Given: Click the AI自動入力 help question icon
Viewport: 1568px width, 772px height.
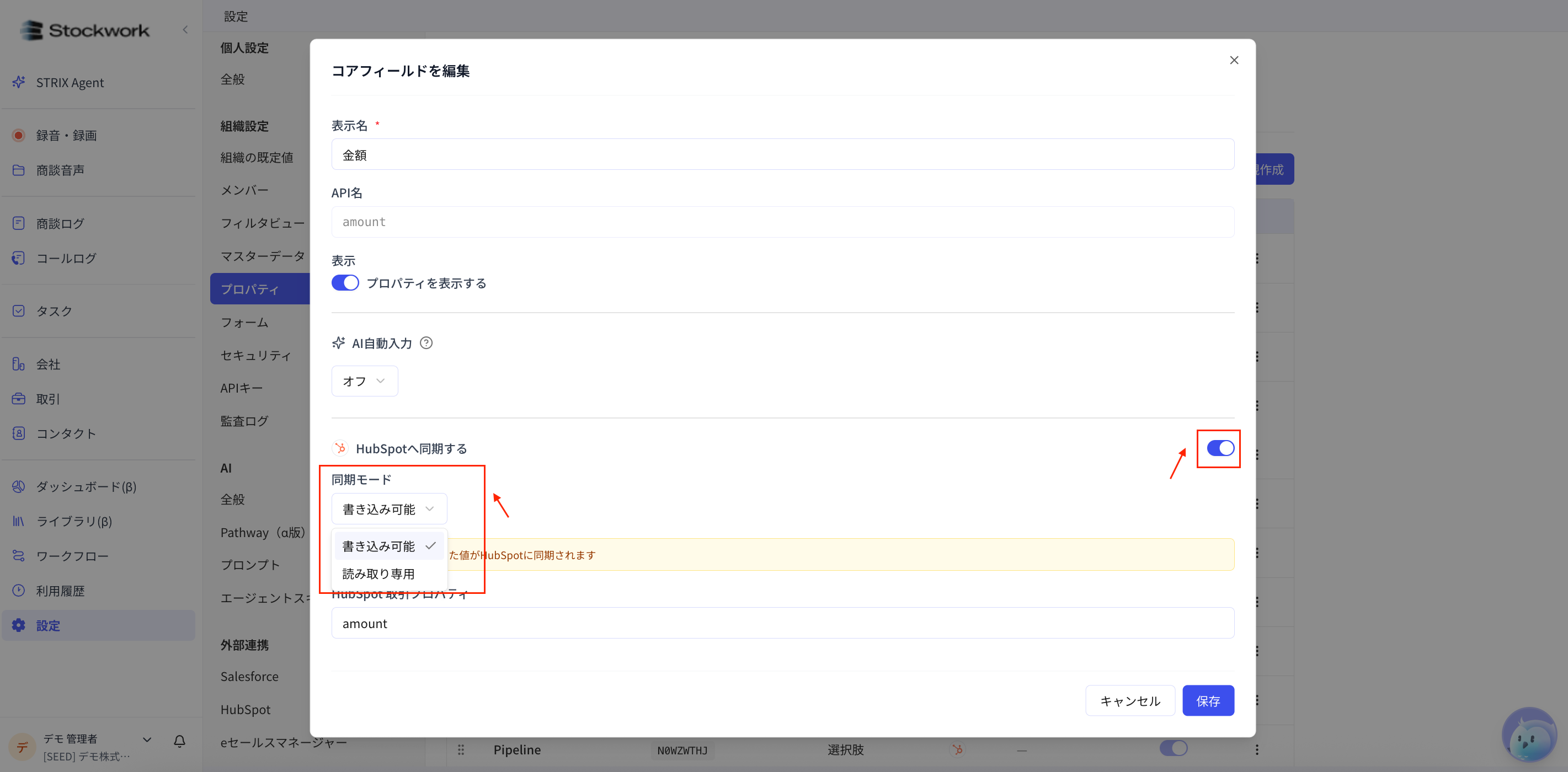Looking at the screenshot, I should (426, 343).
